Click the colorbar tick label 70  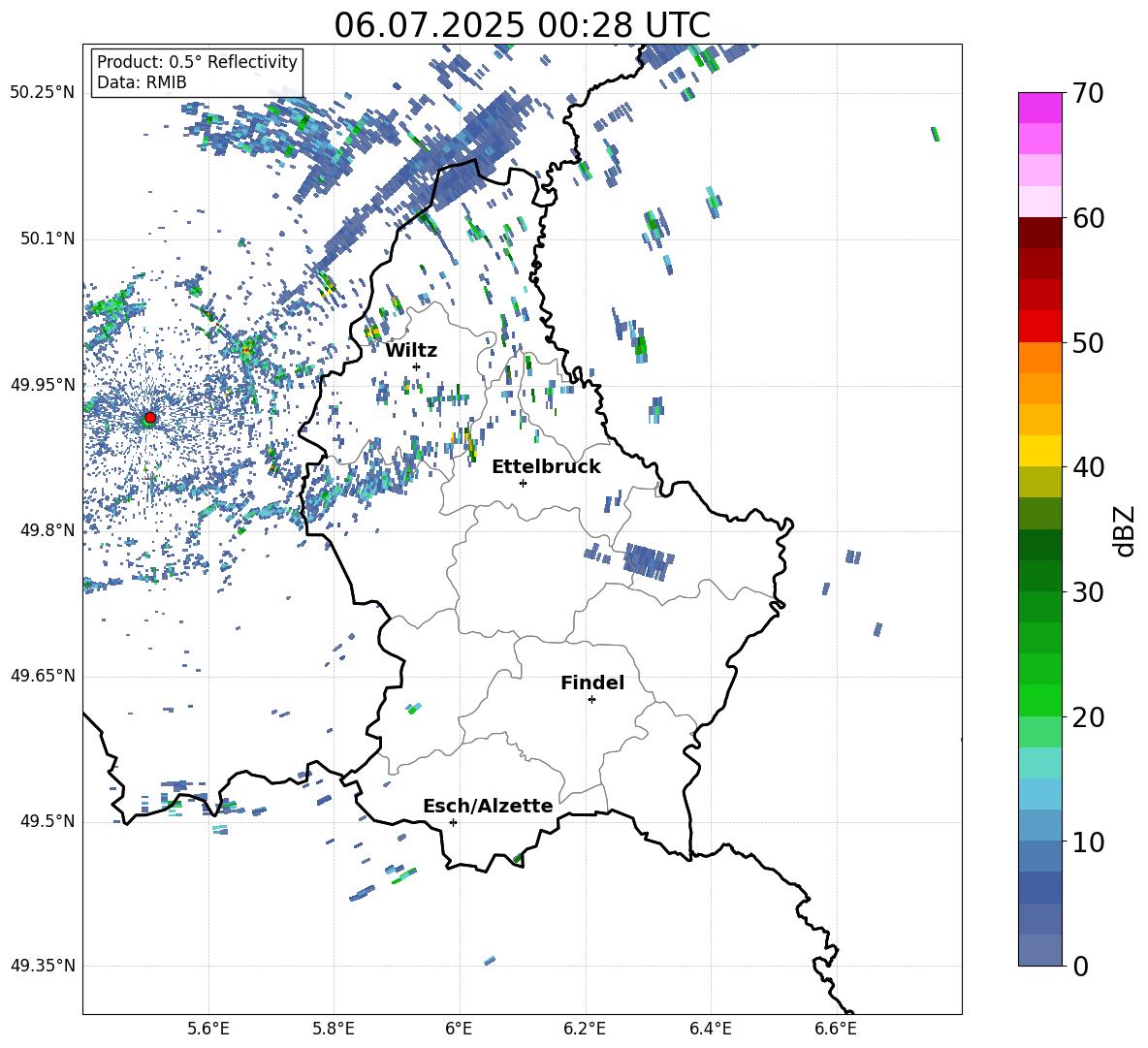click(1088, 94)
